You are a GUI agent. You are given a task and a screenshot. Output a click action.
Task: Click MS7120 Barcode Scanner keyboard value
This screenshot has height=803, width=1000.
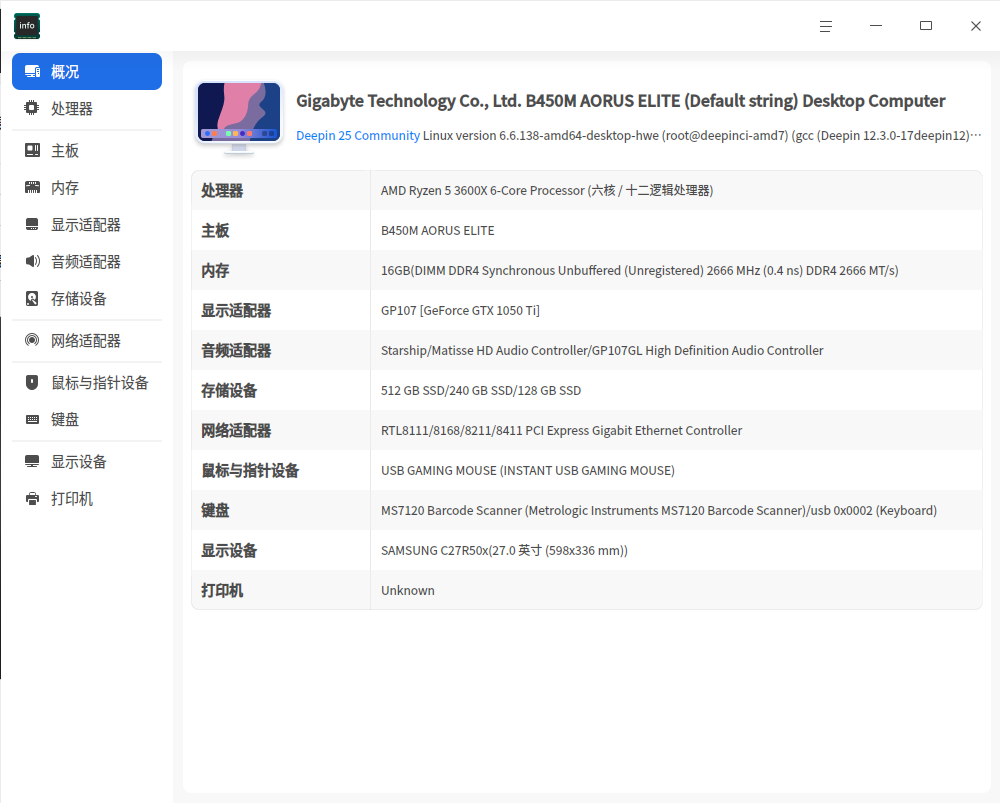[659, 510]
